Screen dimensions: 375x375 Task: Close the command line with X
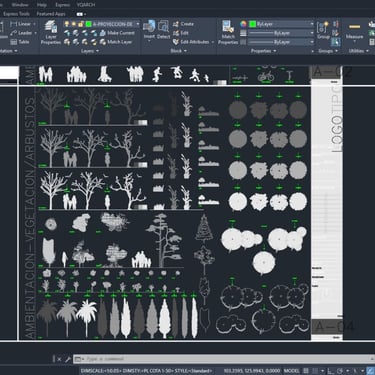point(59,359)
